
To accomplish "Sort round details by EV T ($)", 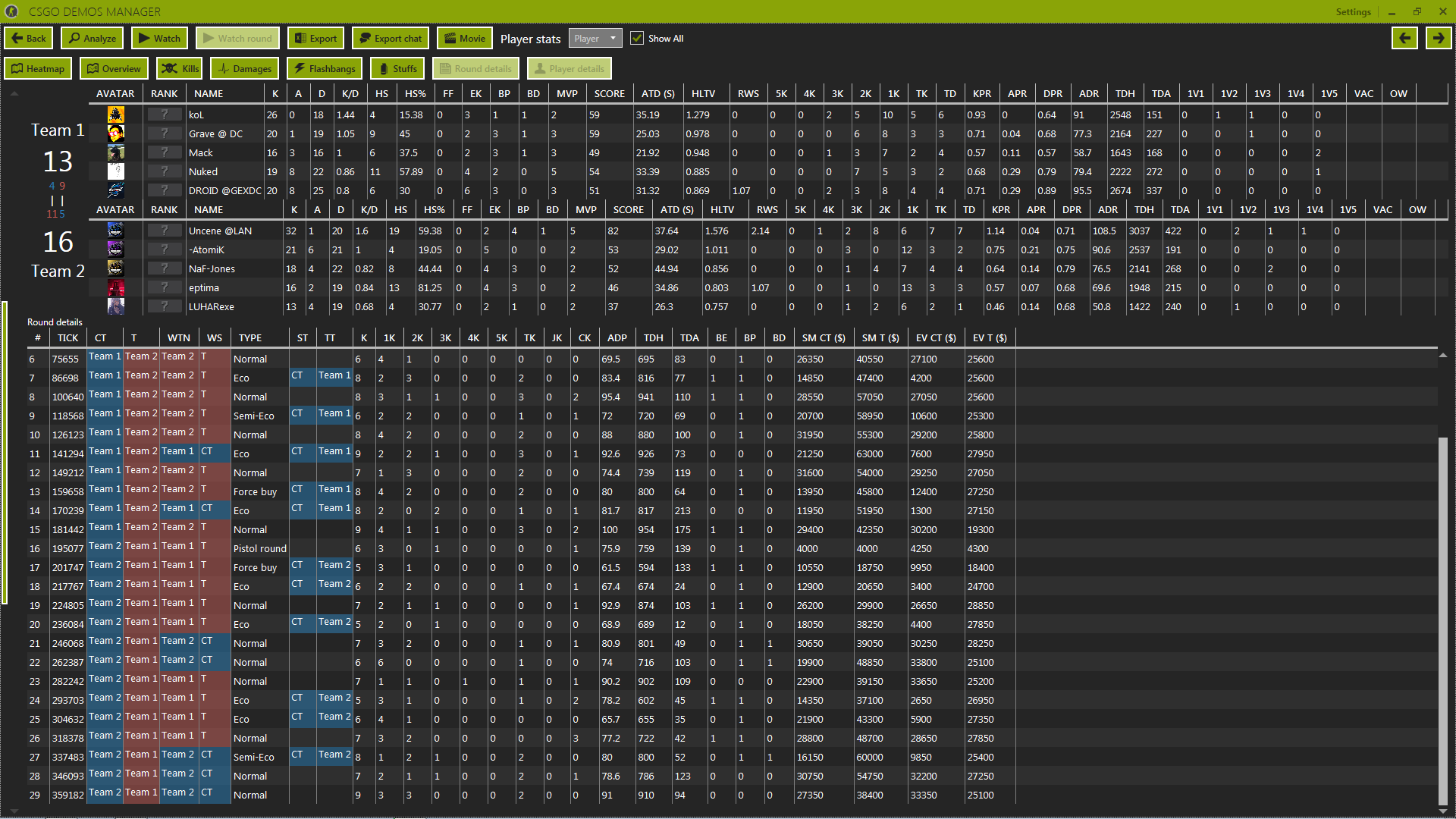I will (990, 338).
